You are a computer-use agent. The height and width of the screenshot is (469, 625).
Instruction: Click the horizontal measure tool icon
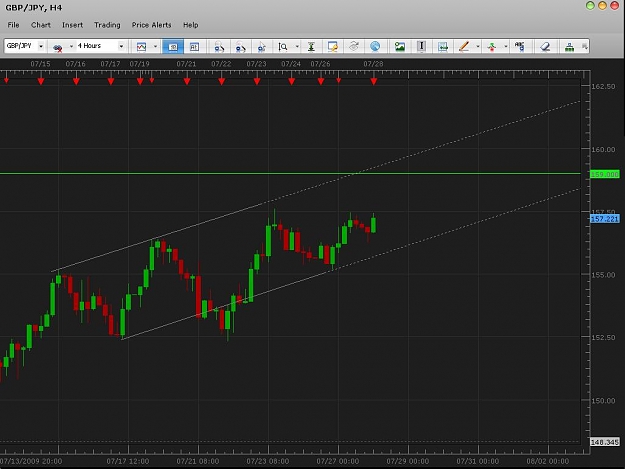[x=442, y=47]
